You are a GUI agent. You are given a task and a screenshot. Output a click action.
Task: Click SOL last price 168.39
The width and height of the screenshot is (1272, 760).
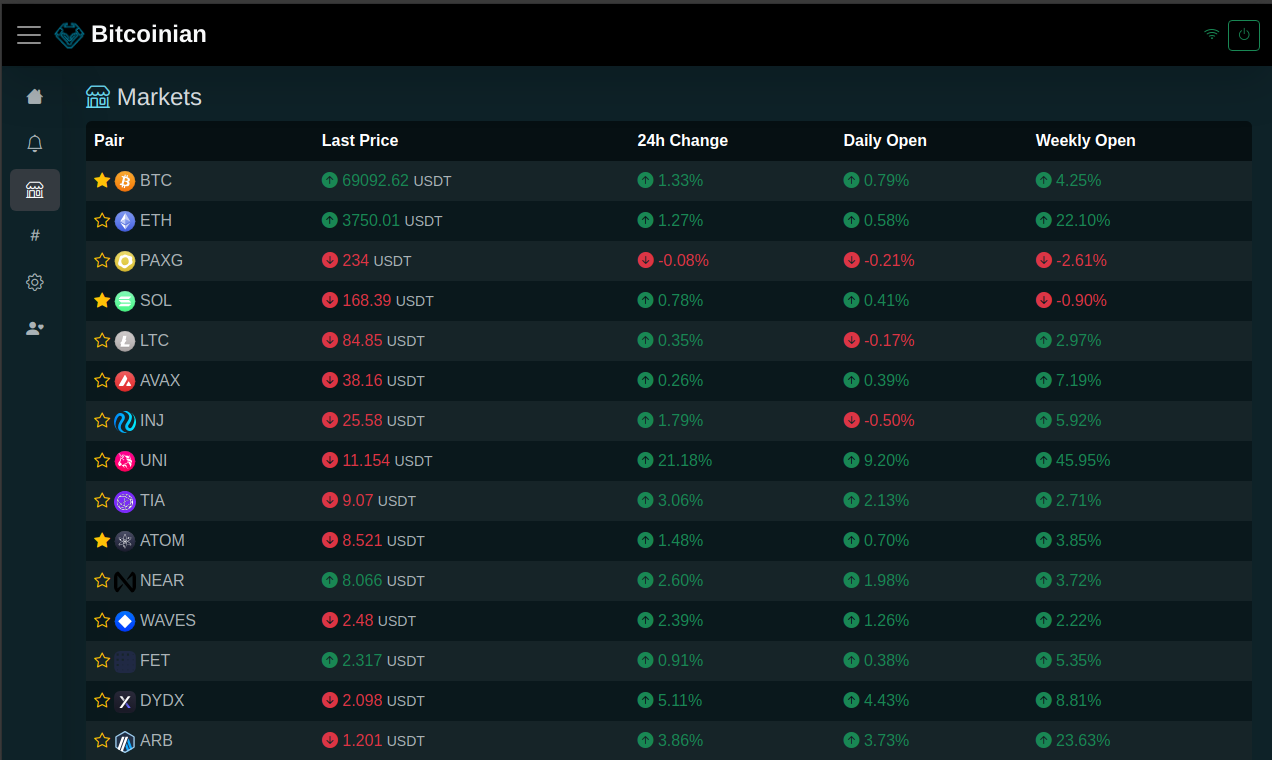[367, 301]
